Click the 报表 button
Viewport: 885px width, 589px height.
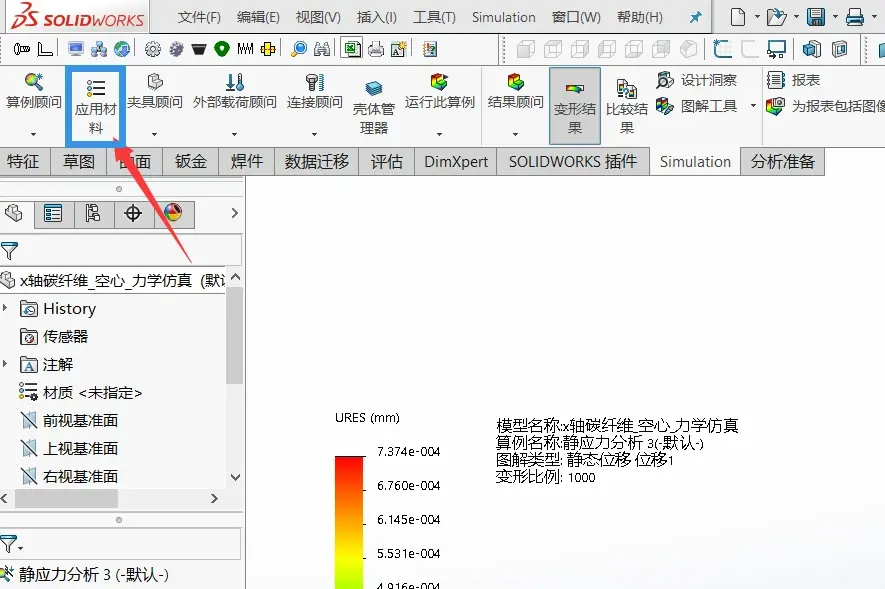pyautogui.click(x=794, y=80)
